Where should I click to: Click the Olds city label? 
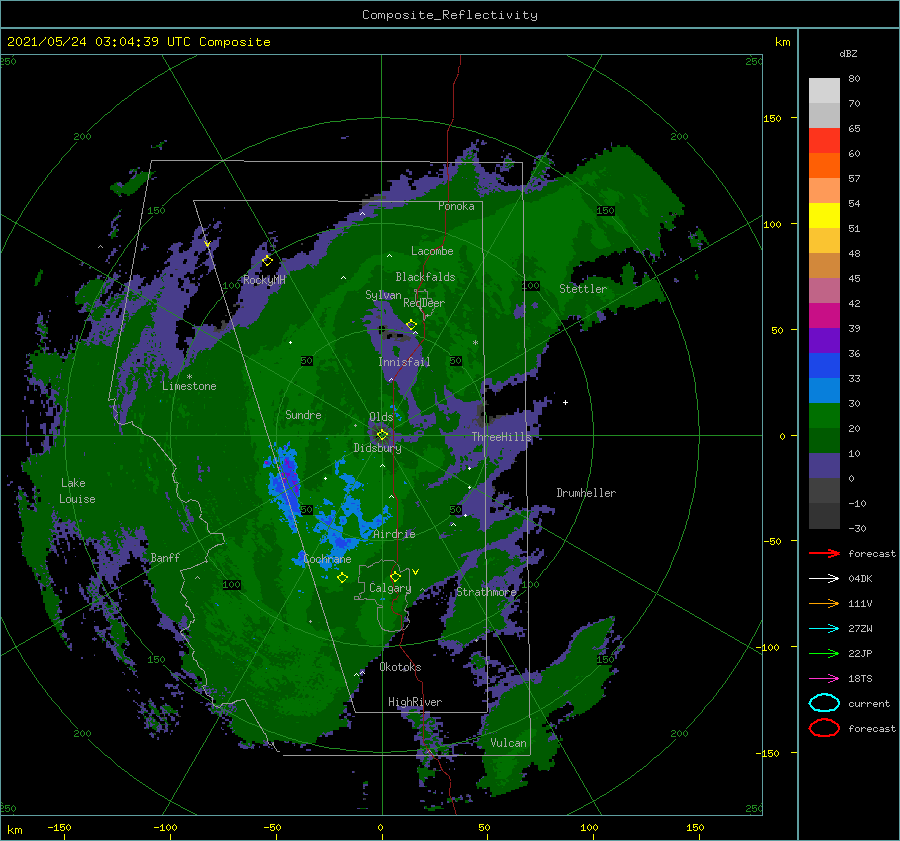(x=381, y=417)
